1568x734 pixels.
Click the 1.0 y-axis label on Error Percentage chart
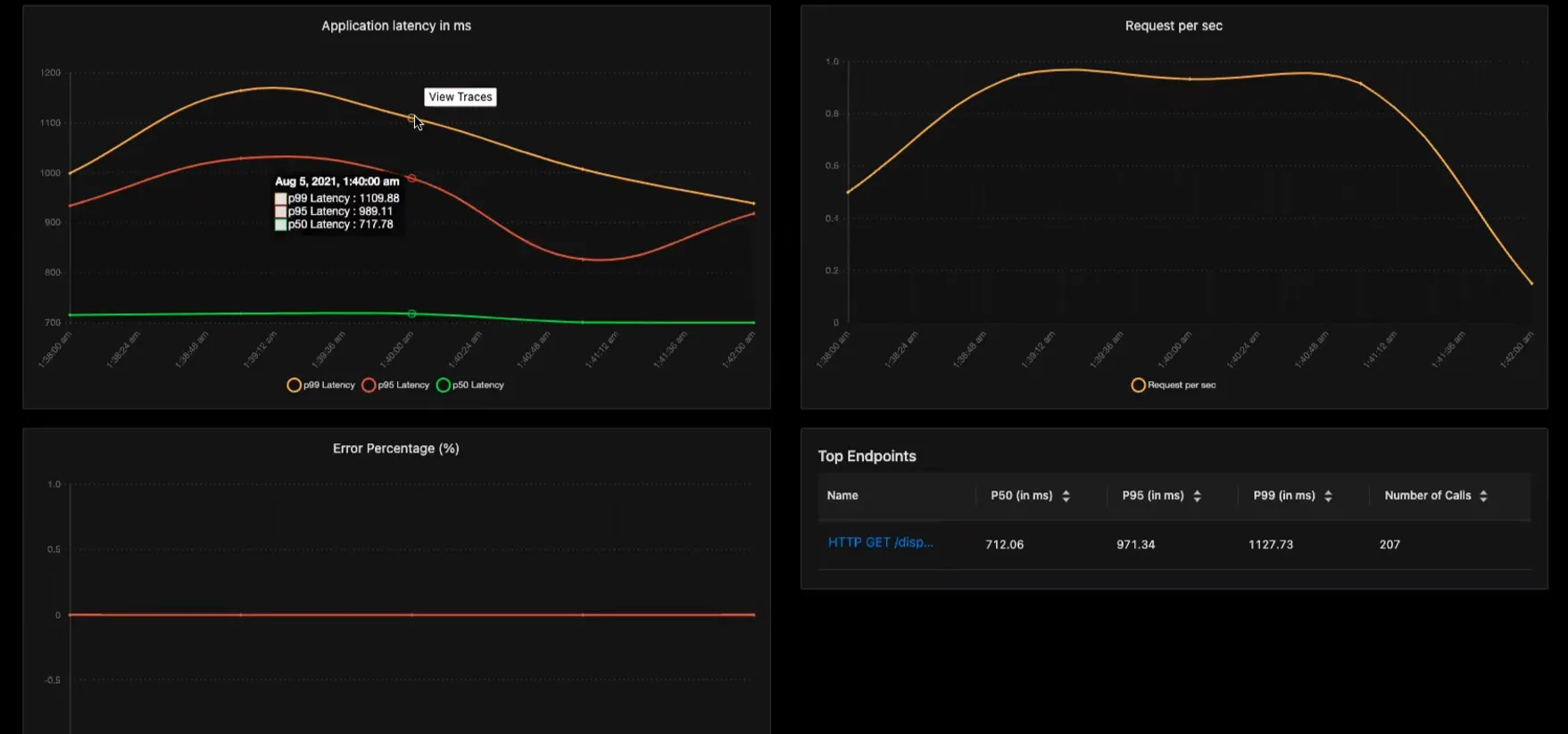tap(54, 484)
